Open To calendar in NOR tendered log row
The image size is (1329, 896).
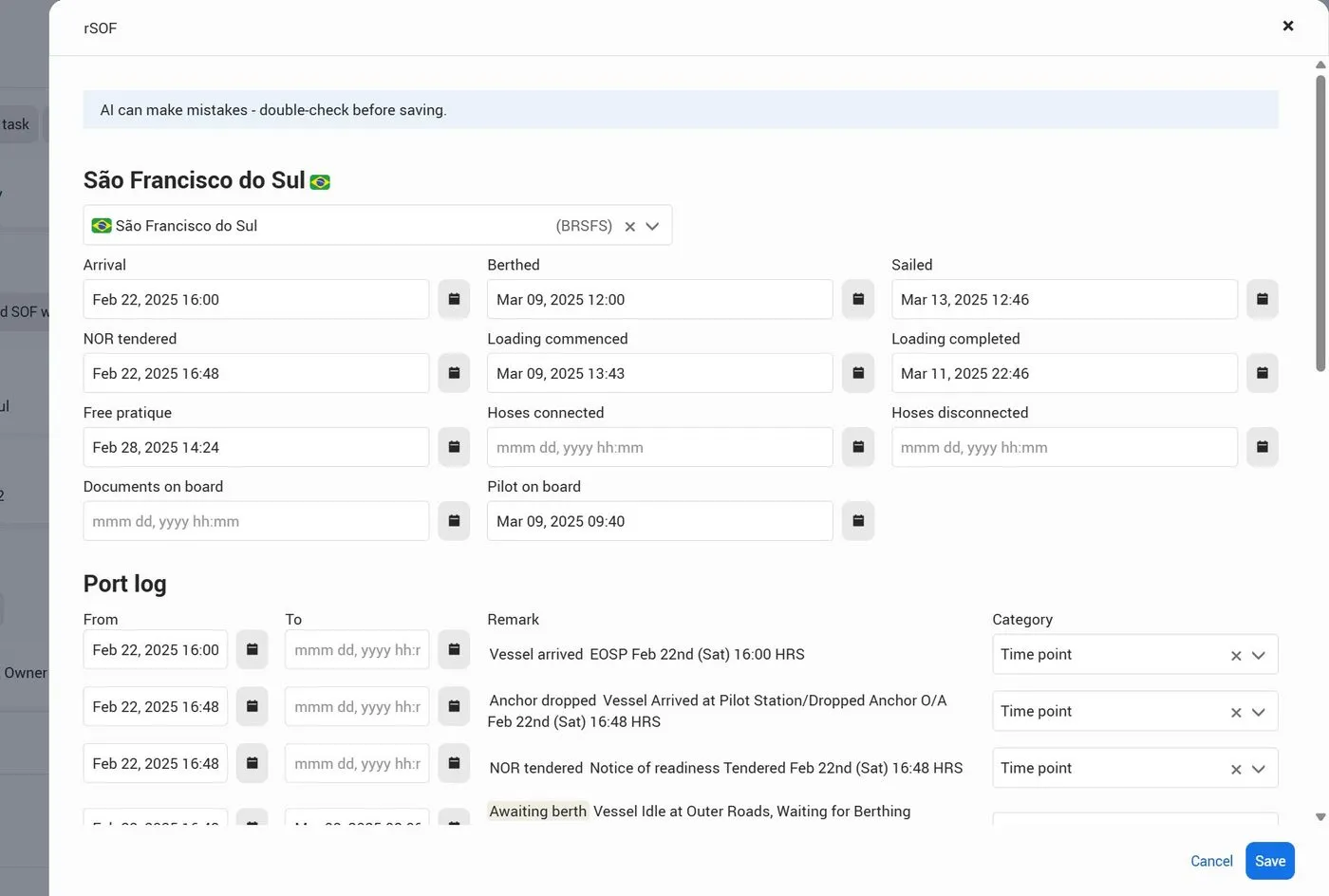click(454, 764)
